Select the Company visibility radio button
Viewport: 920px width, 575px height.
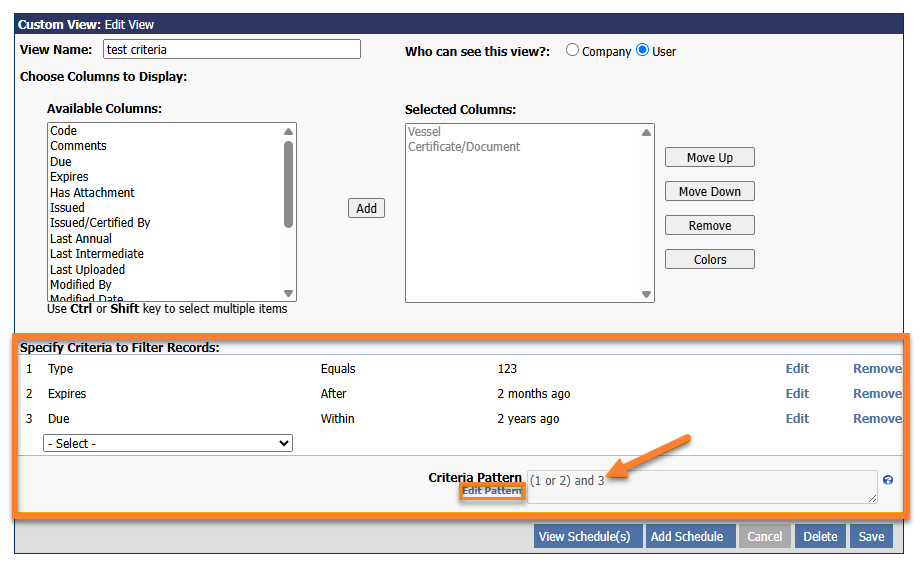tap(573, 50)
